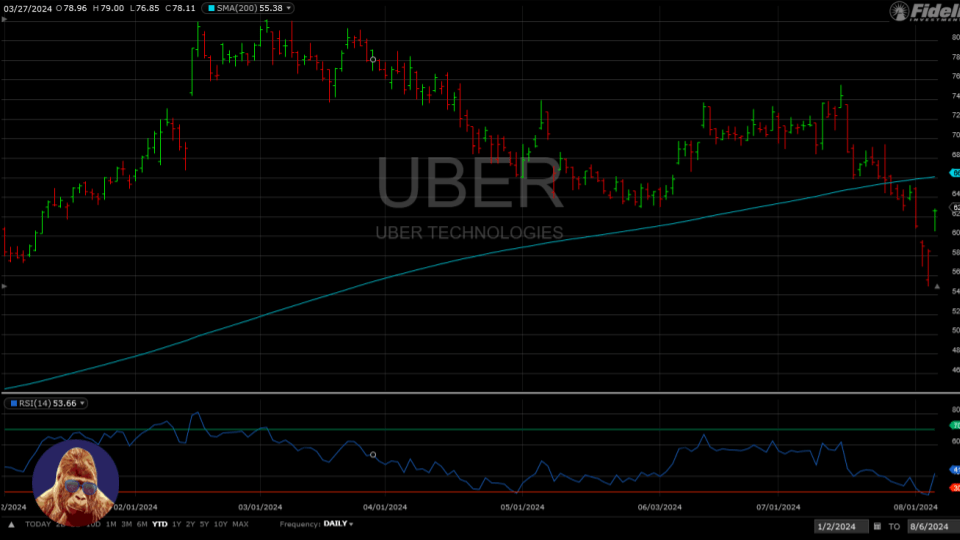Open the calendar date picker icon

click(x=877, y=526)
